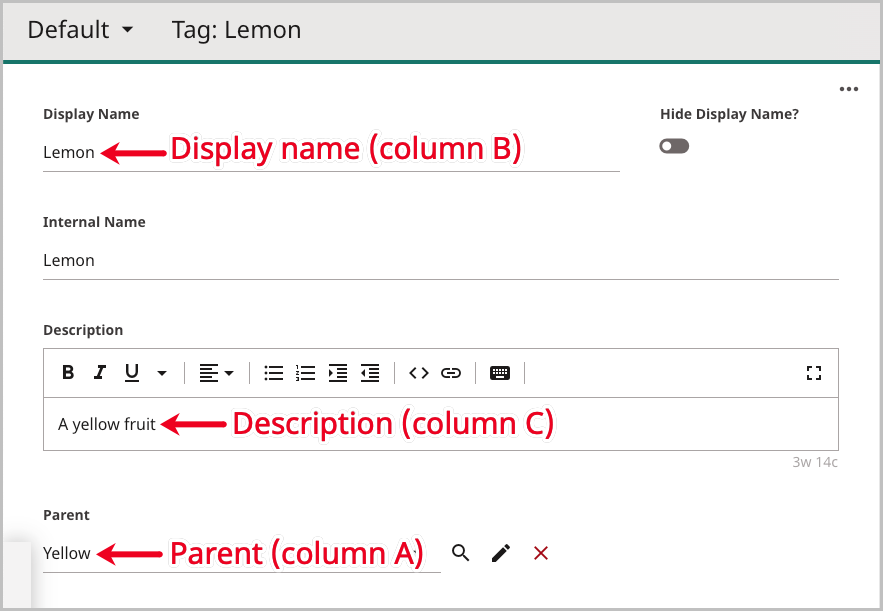Click the Display Name field containing Lemon
Image resolution: width=883 pixels, height=611 pixels.
pyautogui.click(x=331, y=153)
